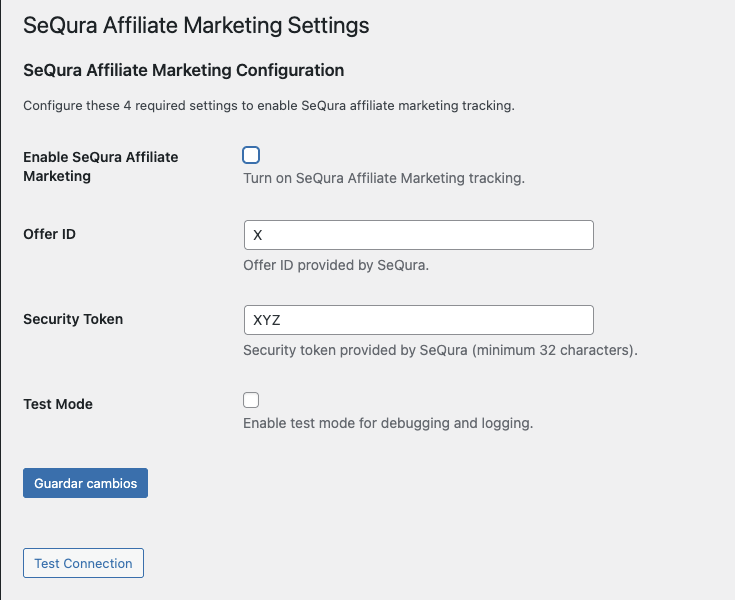Viewport: 735px width, 600px height.
Task: Click the 'Turn on SeQura Affiliate Marketing tracking' text
Action: point(384,179)
